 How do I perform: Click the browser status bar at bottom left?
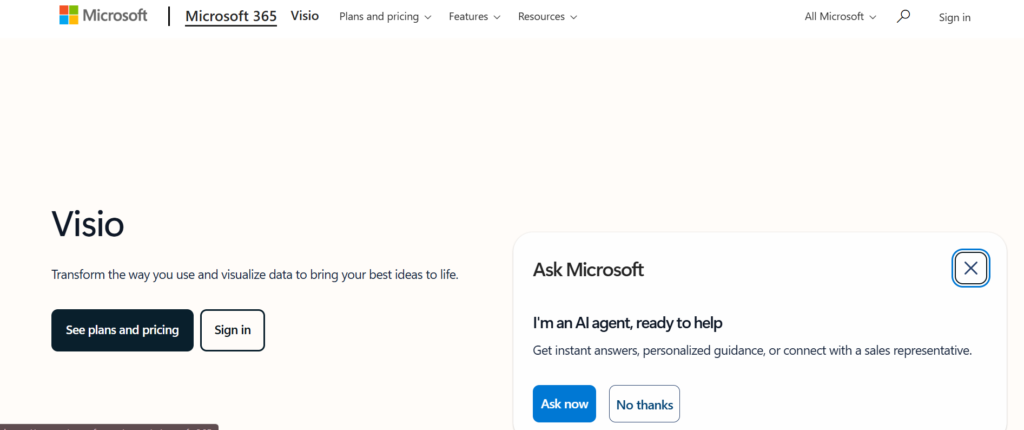(x=108, y=426)
